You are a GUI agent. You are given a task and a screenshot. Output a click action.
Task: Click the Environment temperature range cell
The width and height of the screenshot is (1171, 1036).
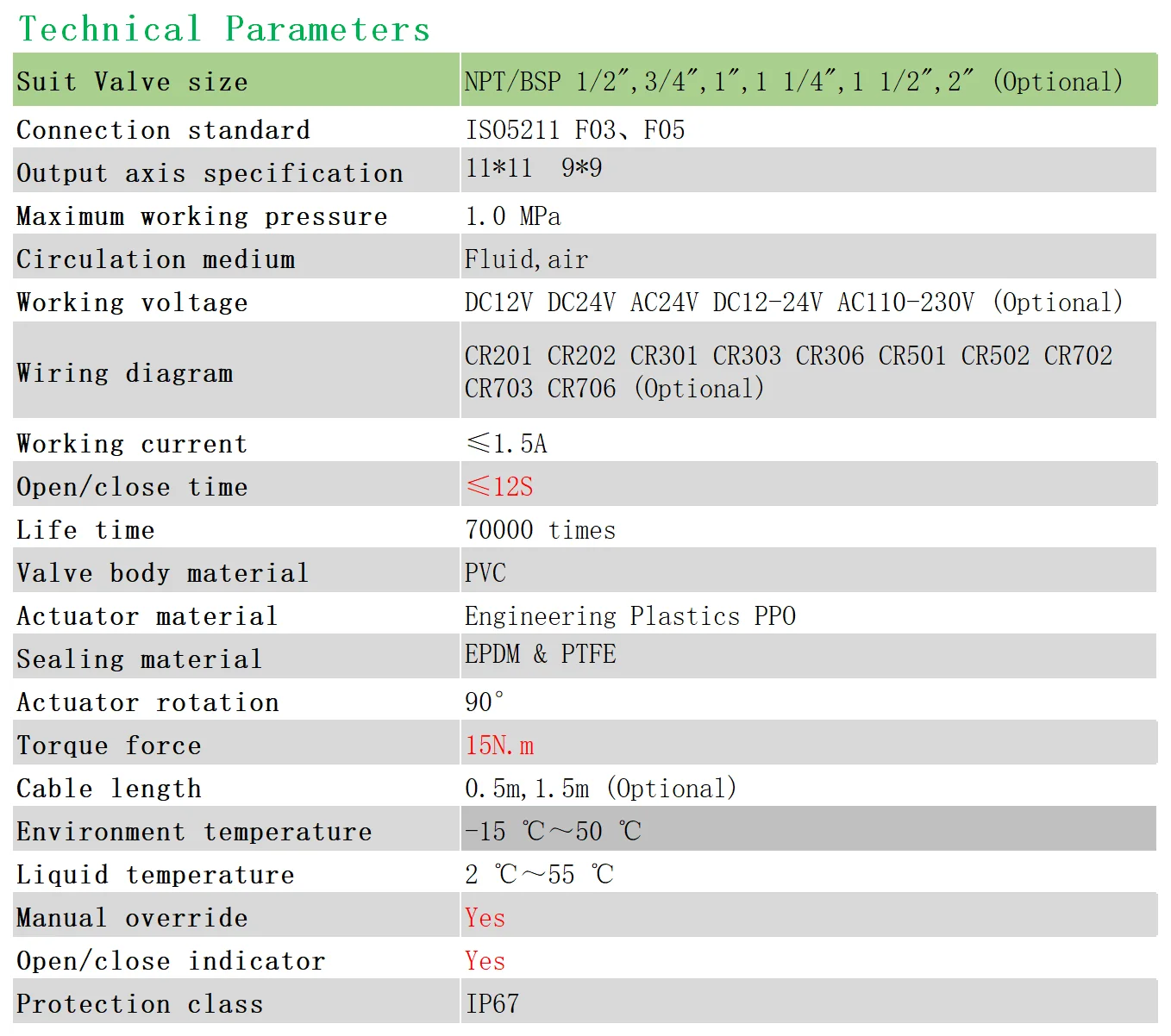[x=553, y=832]
